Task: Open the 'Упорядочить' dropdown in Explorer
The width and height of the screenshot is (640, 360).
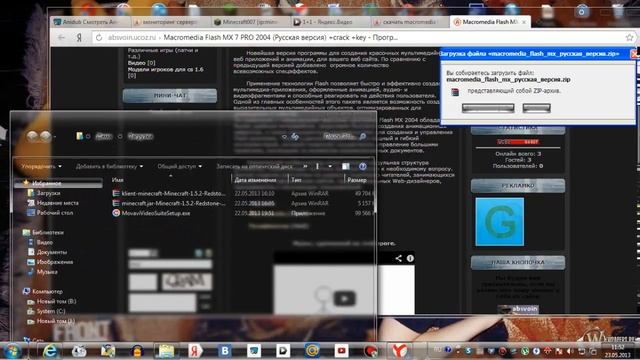Action: pos(42,167)
